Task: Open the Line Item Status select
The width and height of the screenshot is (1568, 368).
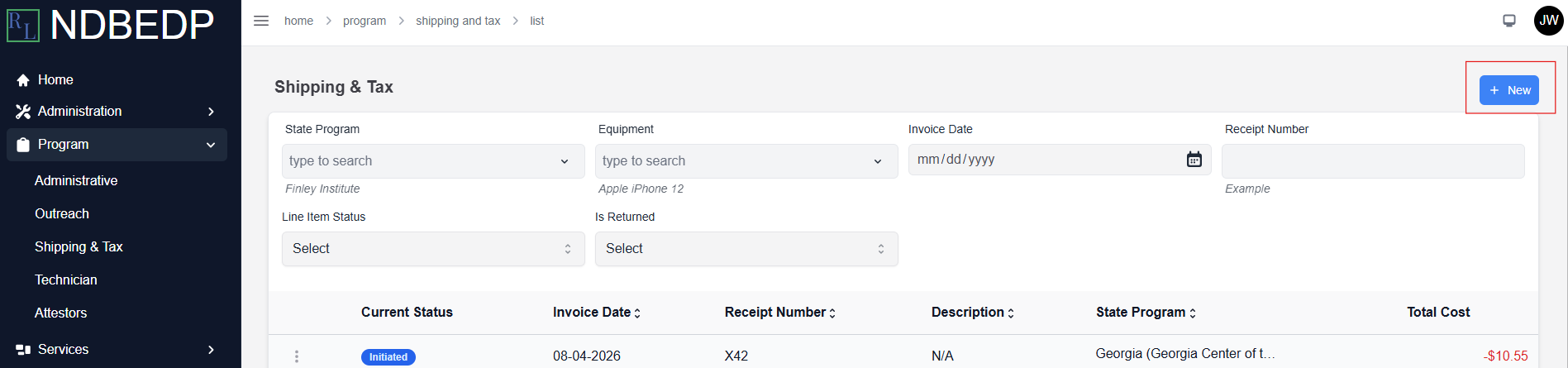Action: 433,249
